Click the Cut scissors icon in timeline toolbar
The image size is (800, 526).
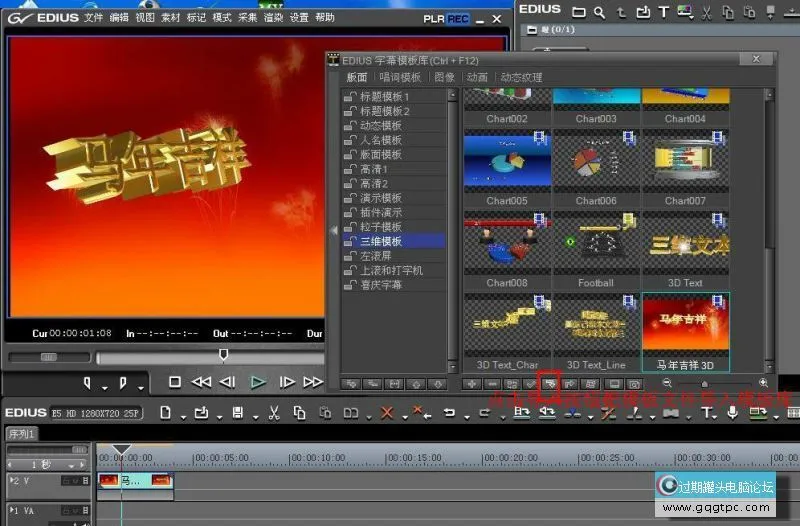click(272, 413)
